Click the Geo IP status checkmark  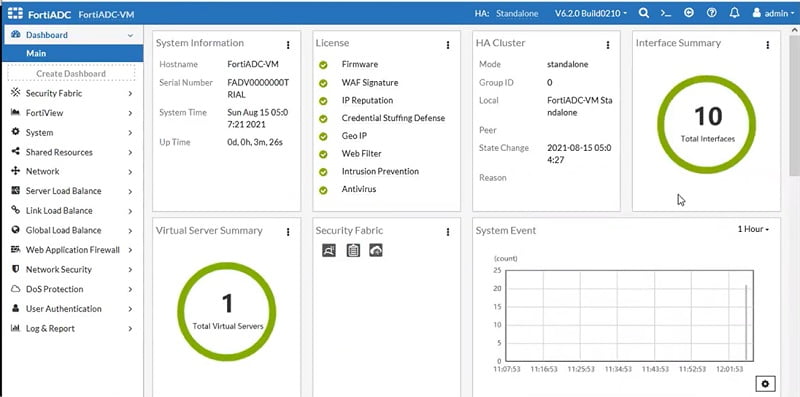click(x=323, y=137)
